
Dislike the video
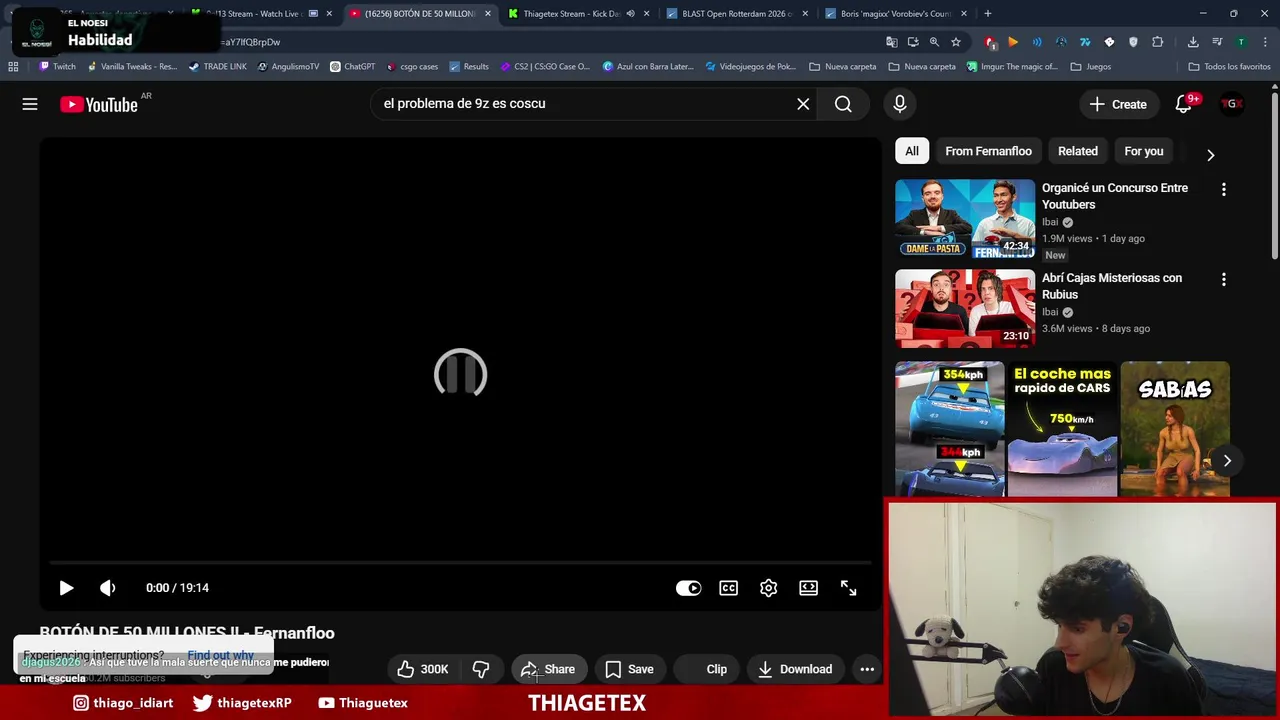[x=481, y=669]
